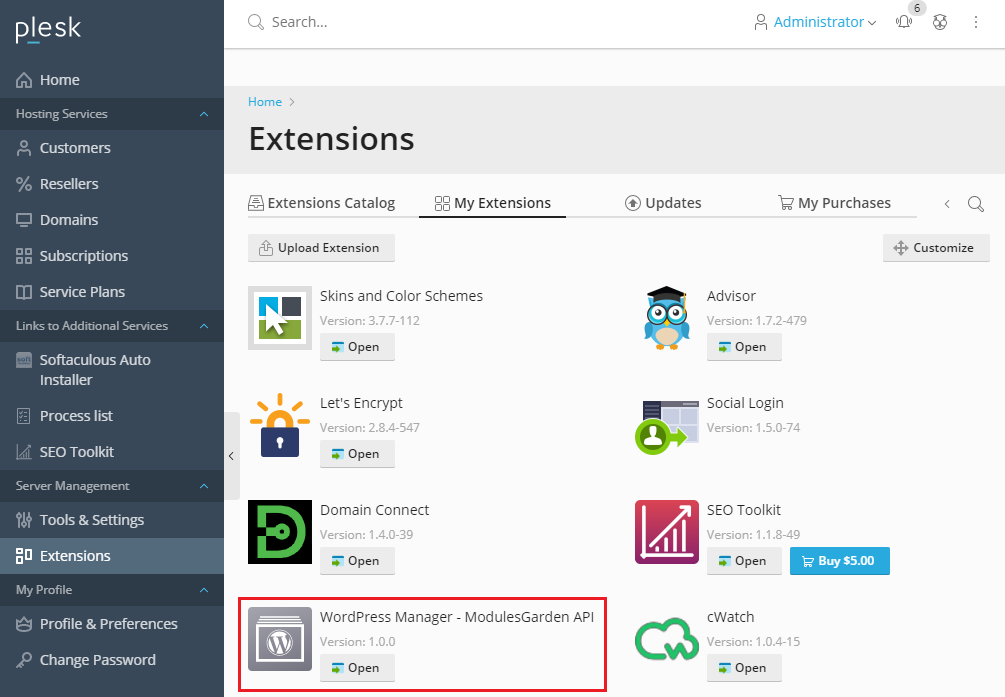Click the Profile & Preferences crown icon

point(24,624)
